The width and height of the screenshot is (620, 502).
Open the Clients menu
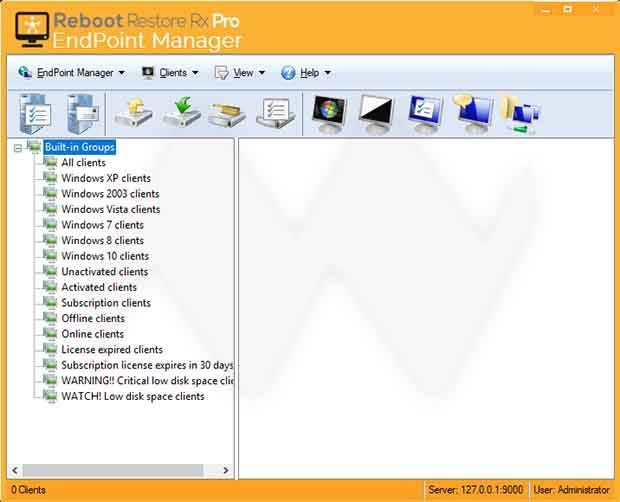pyautogui.click(x=170, y=73)
